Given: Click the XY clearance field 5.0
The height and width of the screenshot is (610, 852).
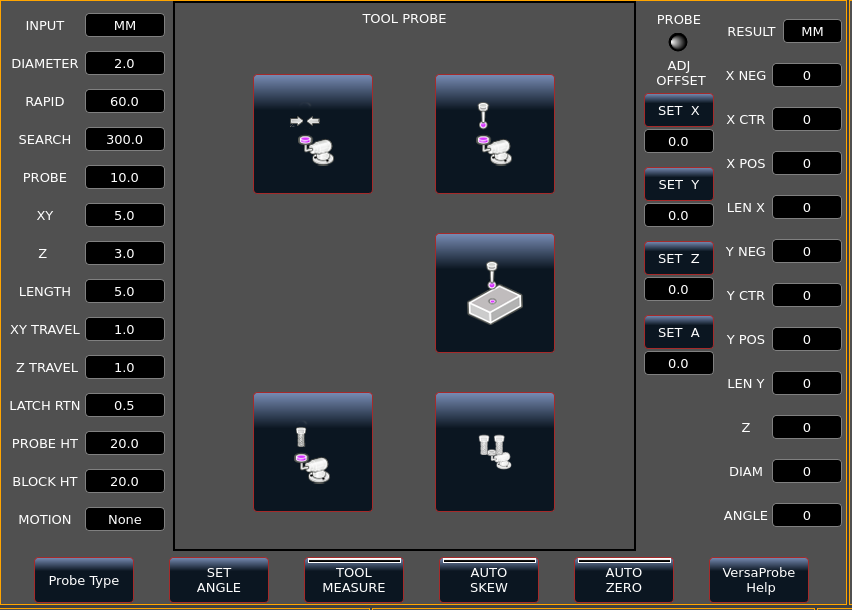Looking at the screenshot, I should 125,215.
